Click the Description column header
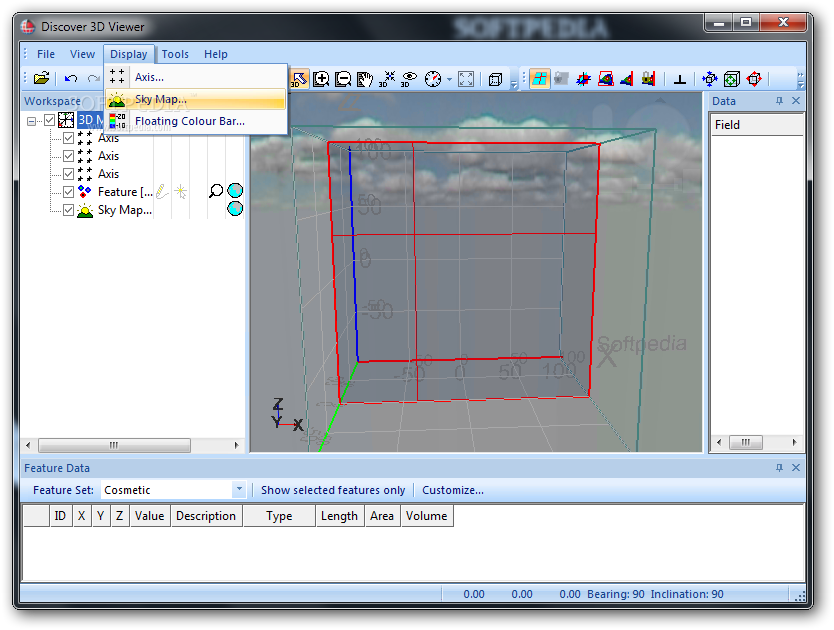 coord(206,516)
